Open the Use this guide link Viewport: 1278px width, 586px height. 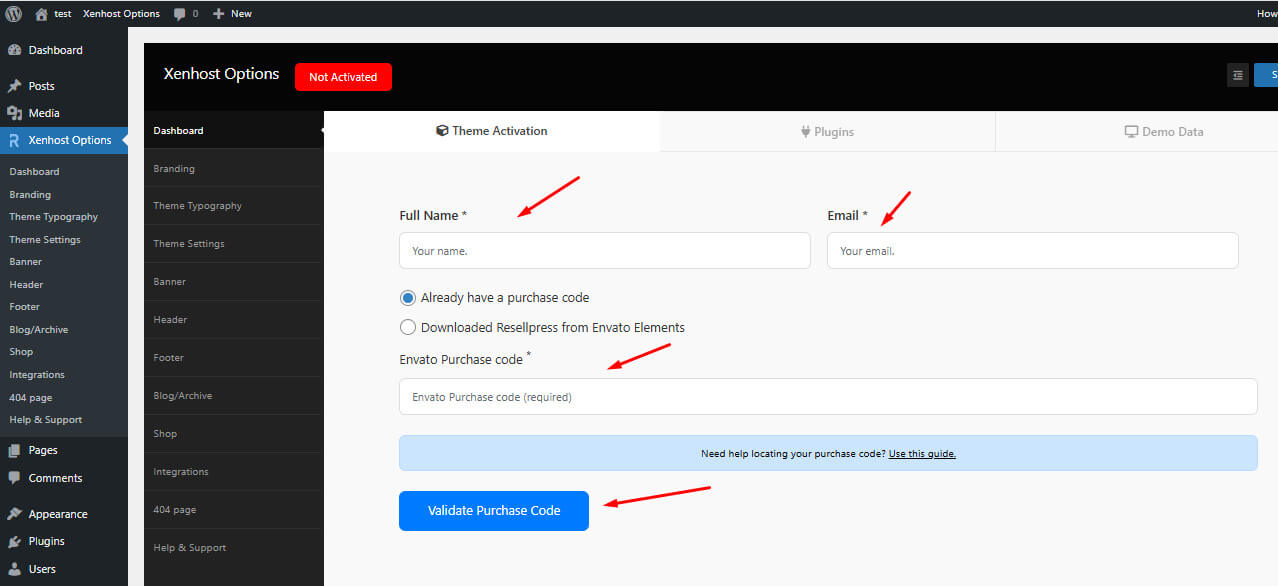(922, 454)
